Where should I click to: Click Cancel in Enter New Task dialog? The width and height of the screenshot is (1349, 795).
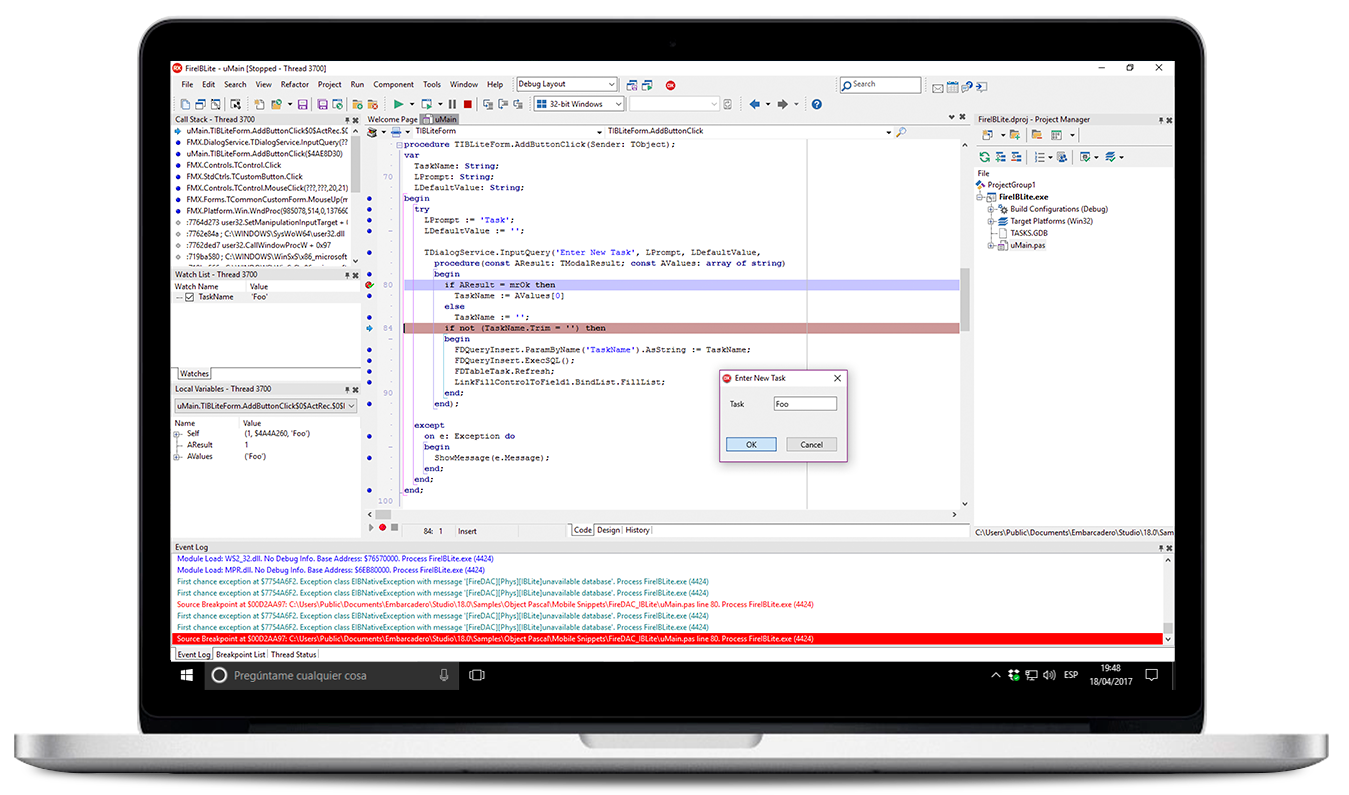tap(811, 445)
